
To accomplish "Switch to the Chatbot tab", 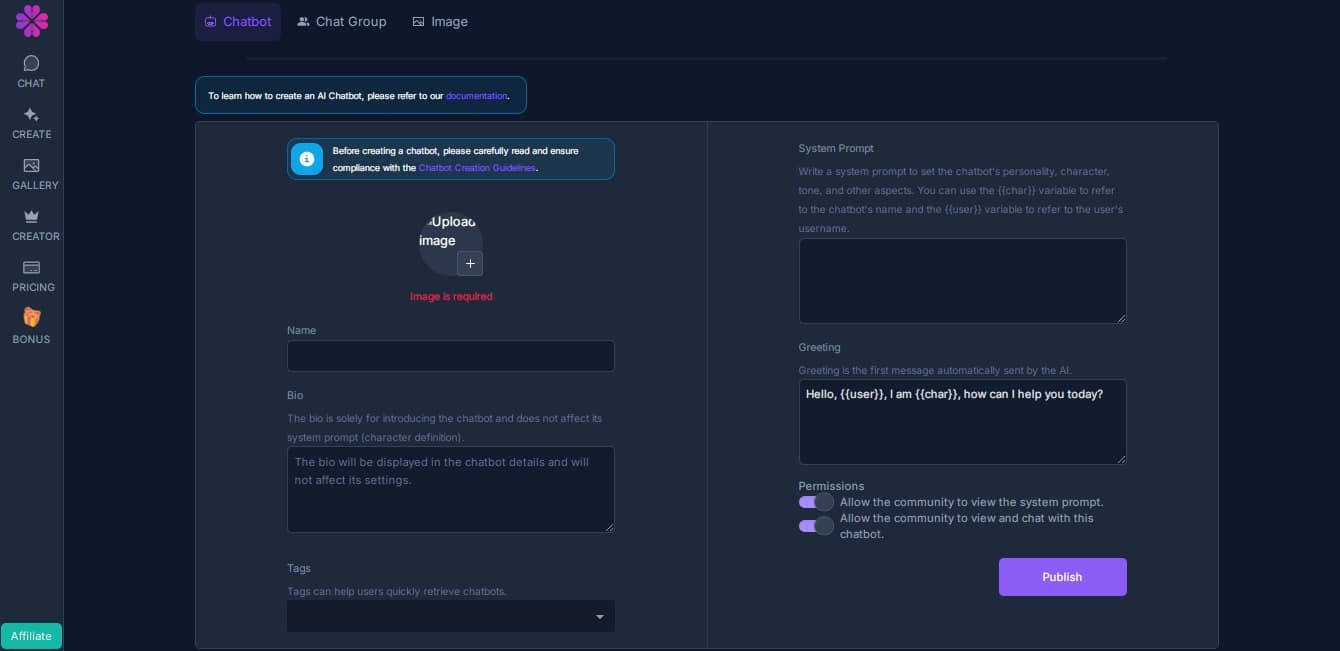I will (238, 21).
